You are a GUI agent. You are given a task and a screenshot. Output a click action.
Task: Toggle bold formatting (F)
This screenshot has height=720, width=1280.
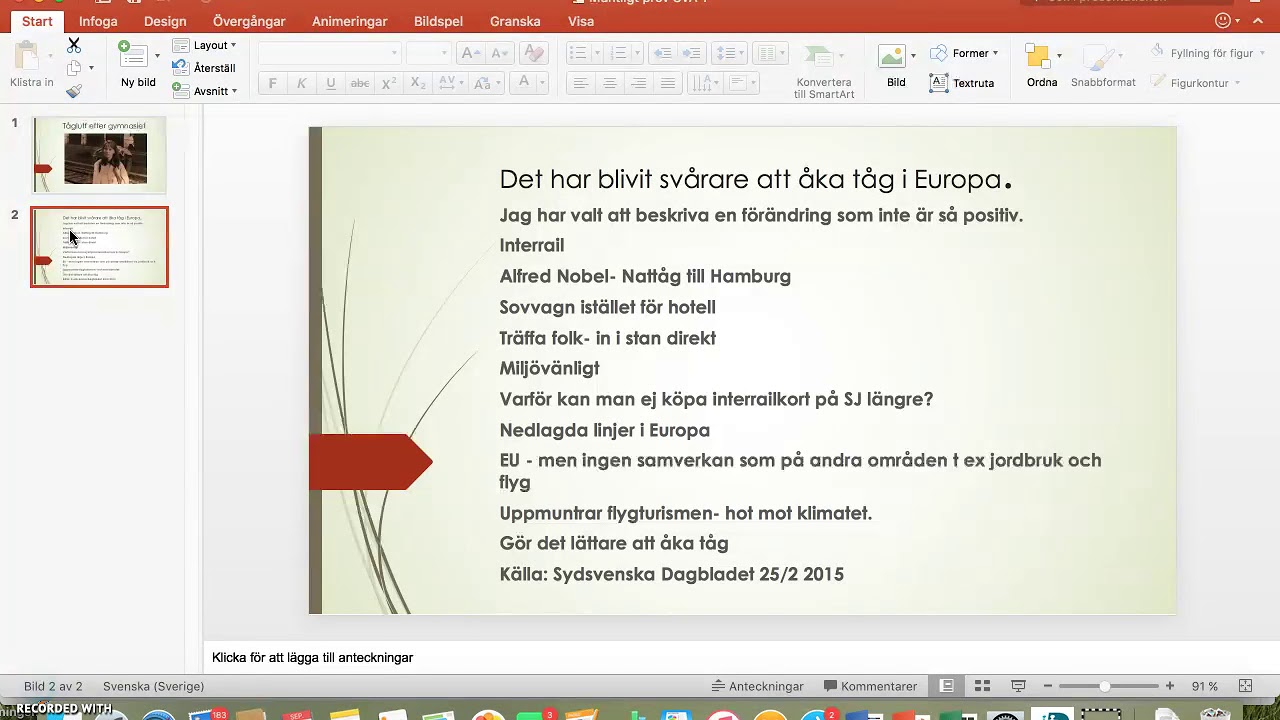click(x=272, y=83)
